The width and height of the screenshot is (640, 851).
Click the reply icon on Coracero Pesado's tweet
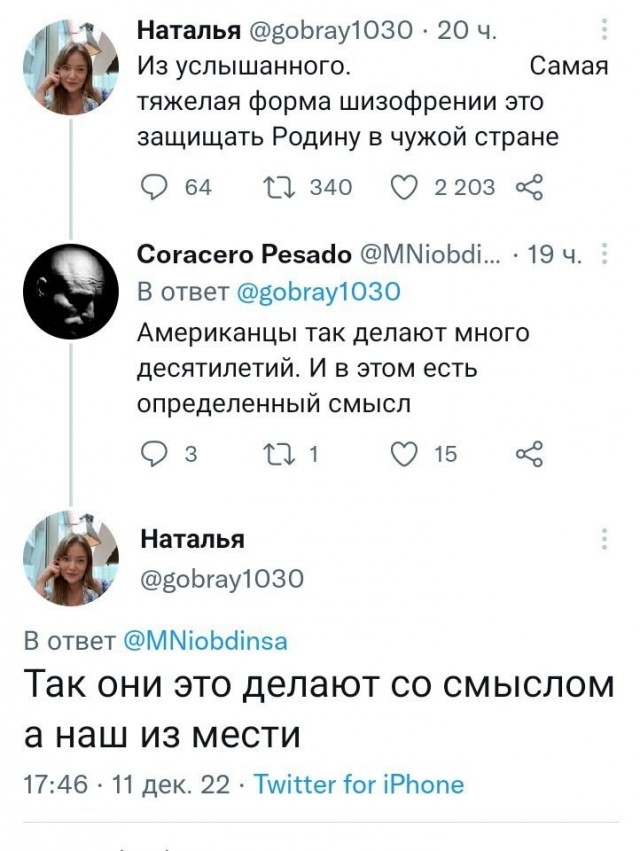coord(152,452)
